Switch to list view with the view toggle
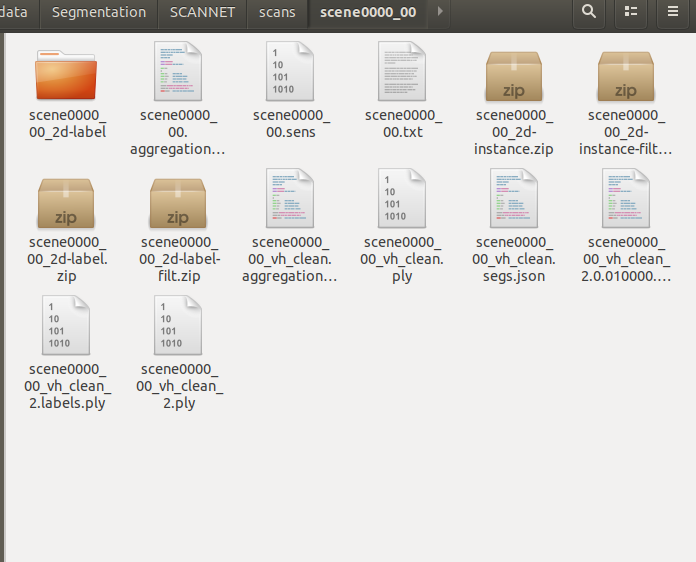Viewport: 696px width, 562px height. point(631,12)
